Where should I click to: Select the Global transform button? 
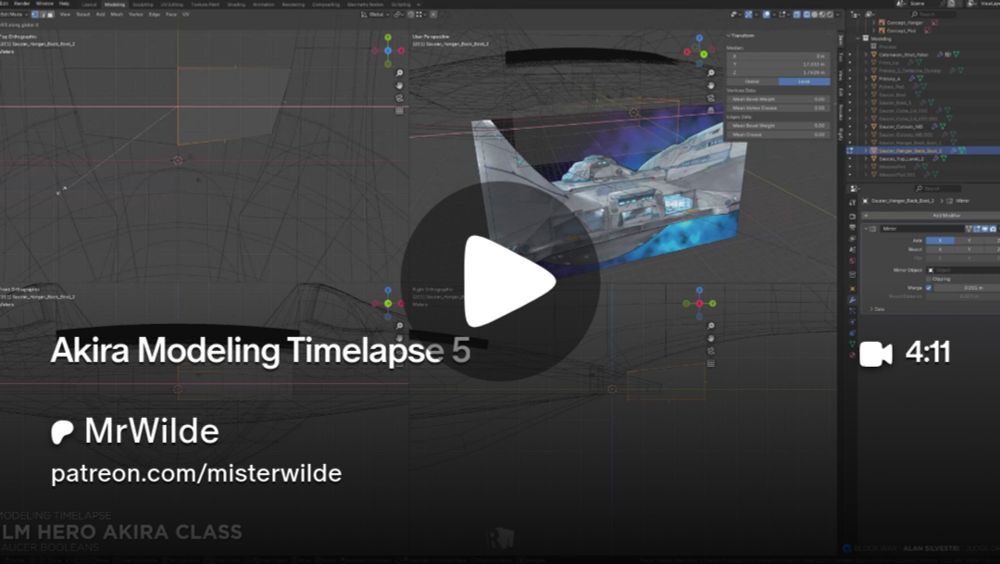[753, 82]
